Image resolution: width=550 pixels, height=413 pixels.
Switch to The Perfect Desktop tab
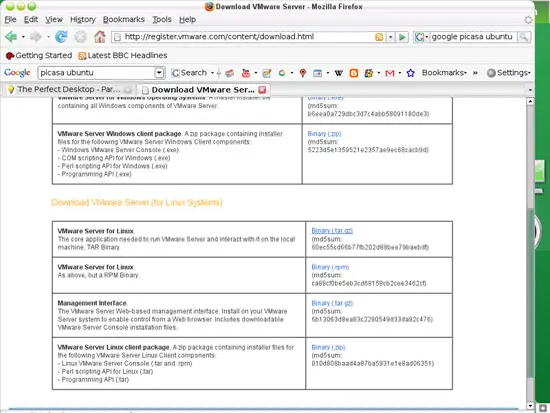click(69, 89)
